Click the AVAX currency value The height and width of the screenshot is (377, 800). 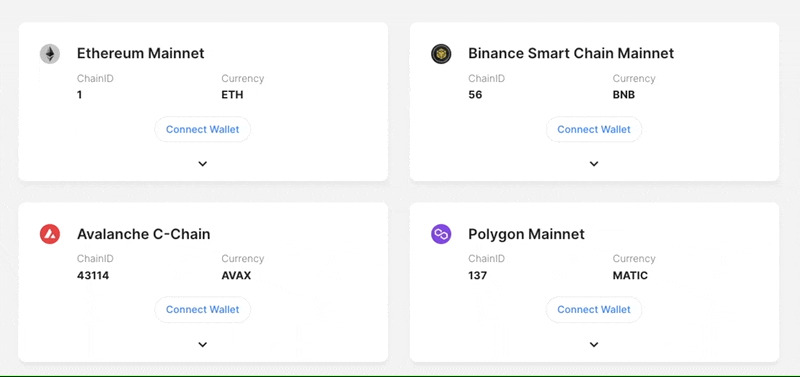(236, 275)
